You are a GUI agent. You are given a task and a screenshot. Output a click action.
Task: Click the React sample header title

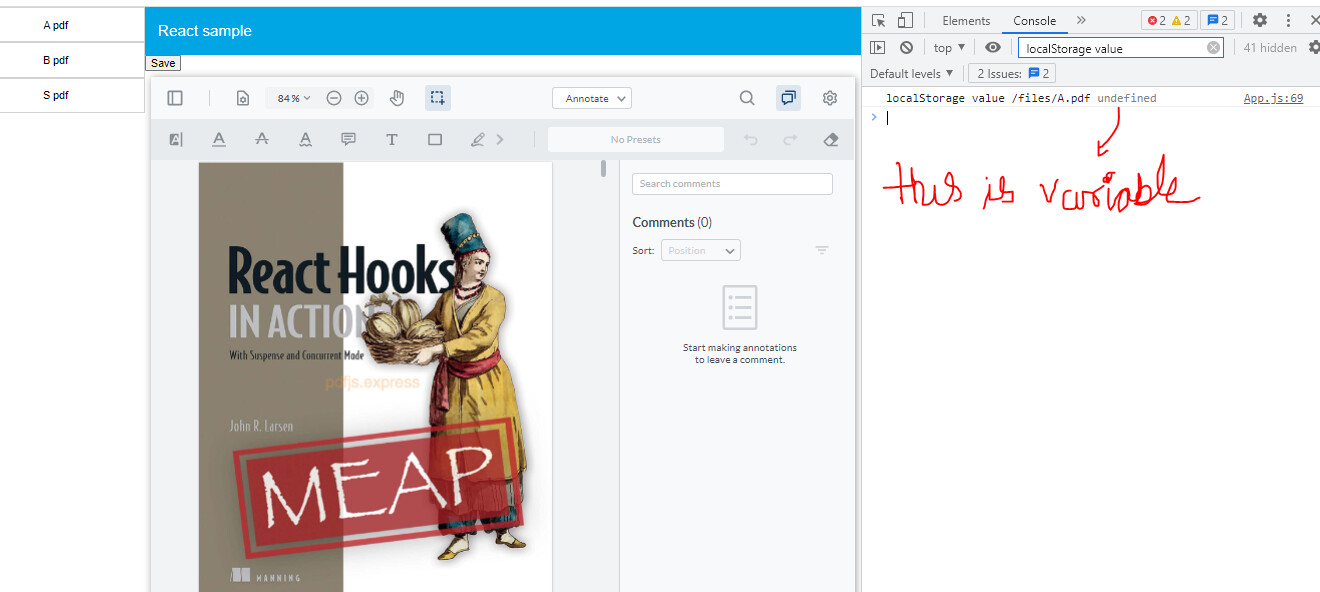pyautogui.click(x=205, y=31)
